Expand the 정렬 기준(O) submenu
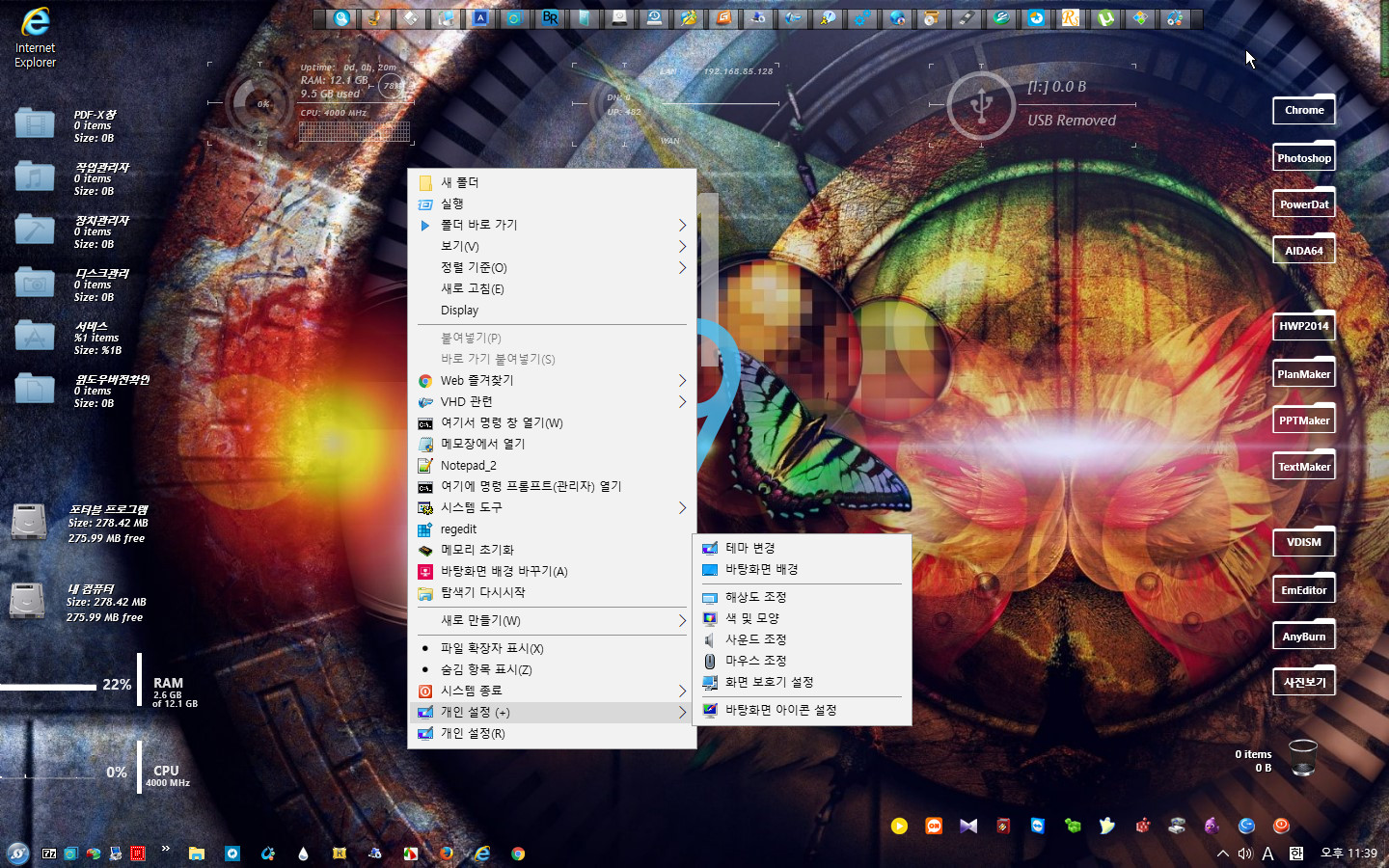Viewport: 1389px width, 868px height. [553, 267]
